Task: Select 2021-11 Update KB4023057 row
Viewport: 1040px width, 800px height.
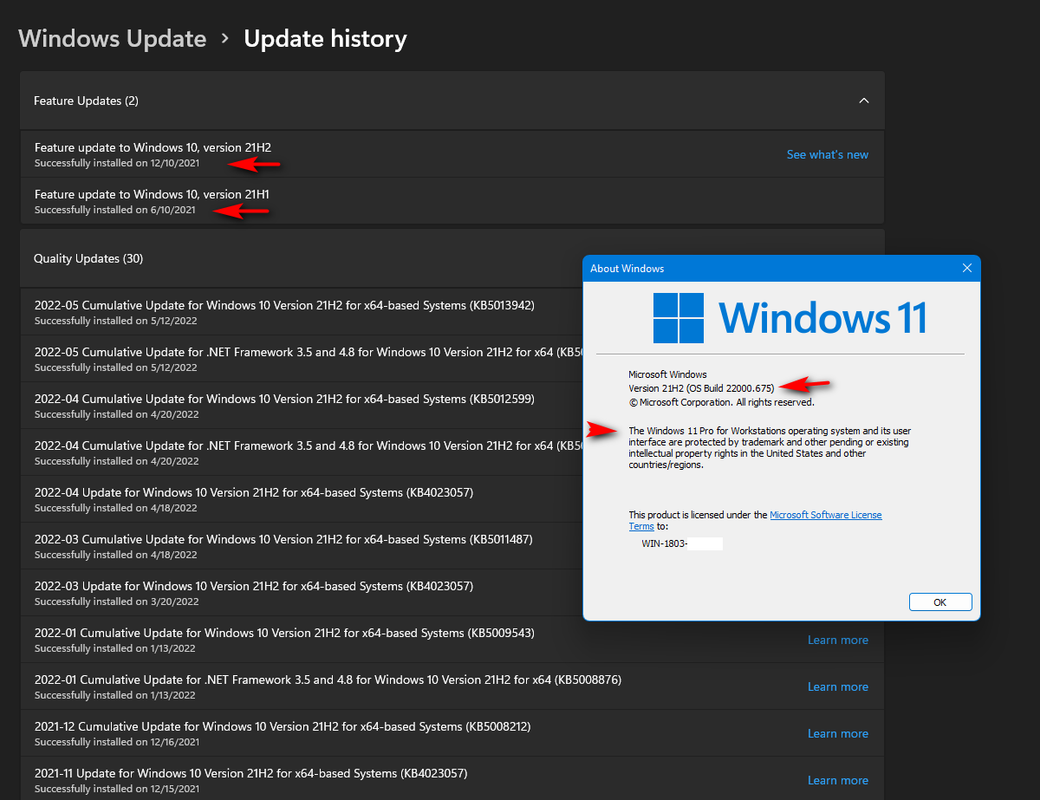Action: pyautogui.click(x=452, y=779)
